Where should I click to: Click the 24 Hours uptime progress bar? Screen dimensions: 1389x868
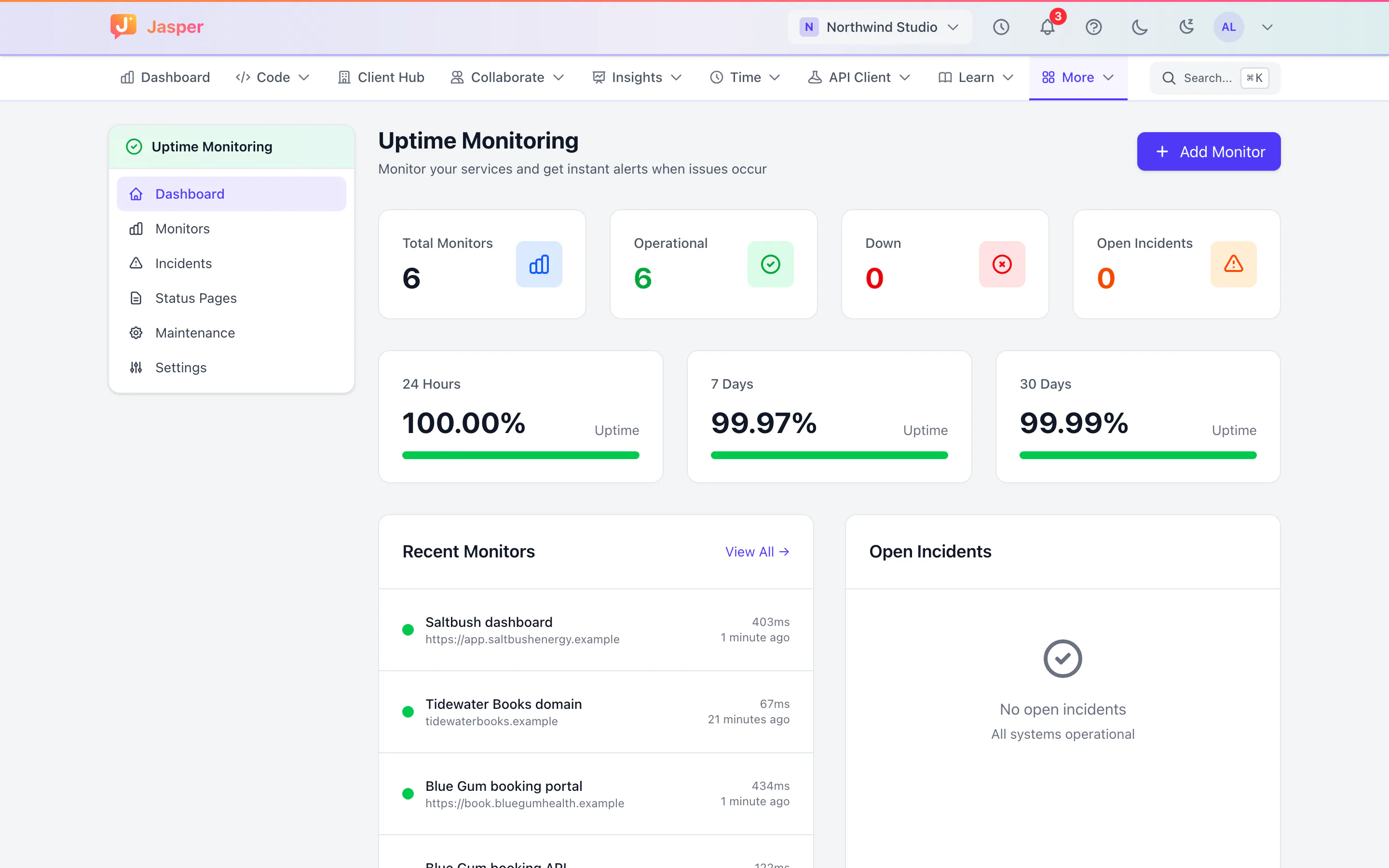point(520,455)
